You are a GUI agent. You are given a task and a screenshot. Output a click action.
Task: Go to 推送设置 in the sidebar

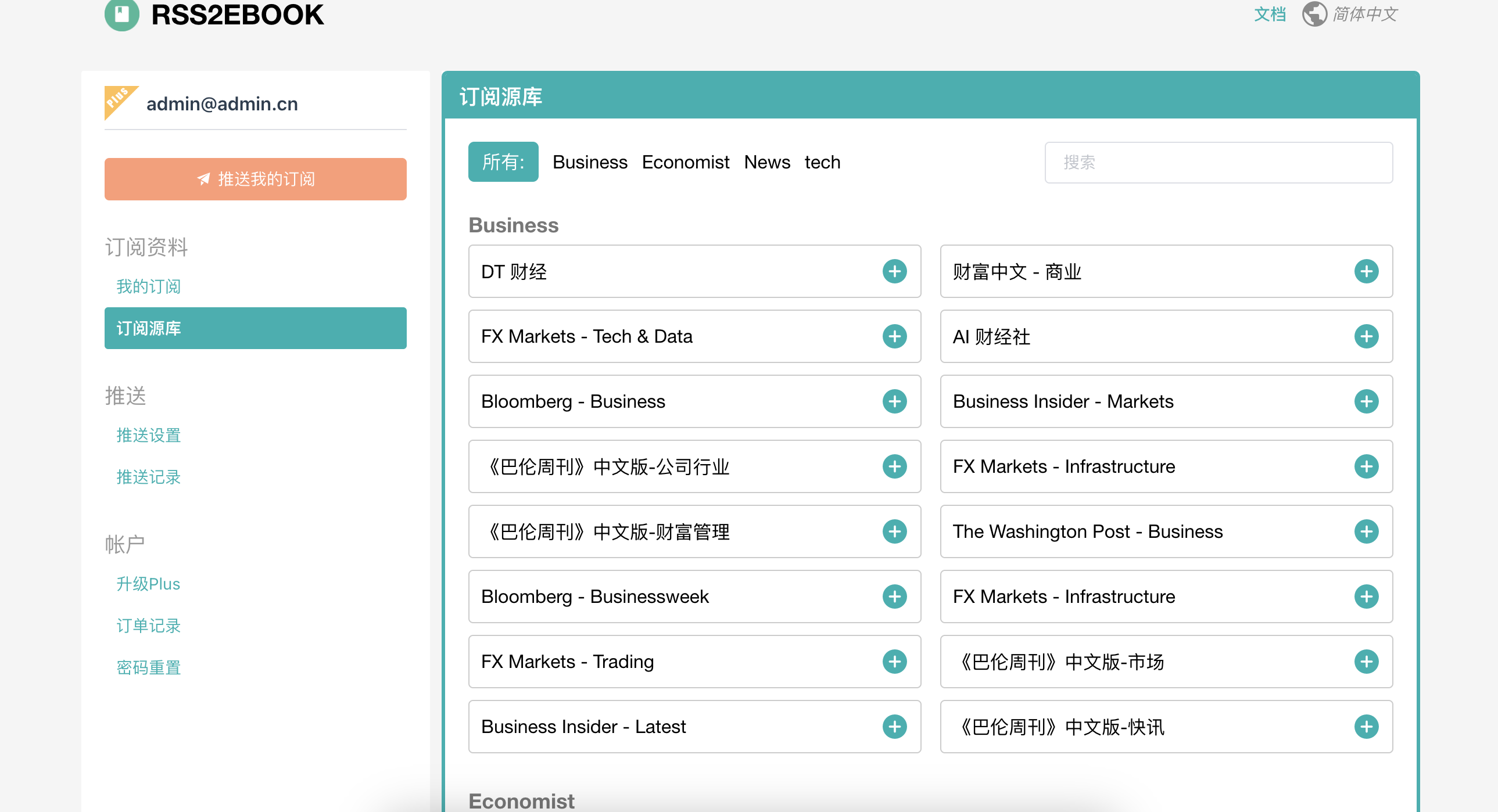[148, 435]
